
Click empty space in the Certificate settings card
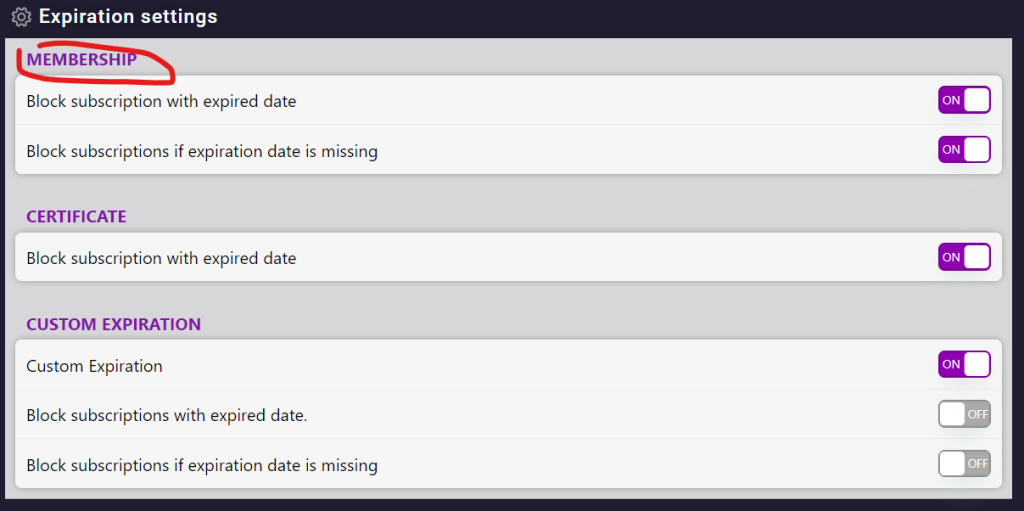pos(600,258)
